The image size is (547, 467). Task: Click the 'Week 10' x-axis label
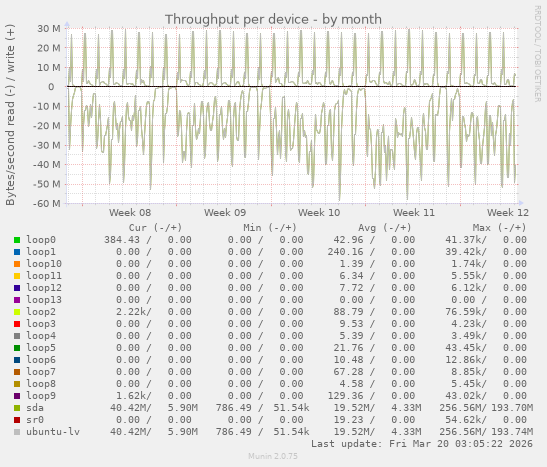click(x=319, y=212)
